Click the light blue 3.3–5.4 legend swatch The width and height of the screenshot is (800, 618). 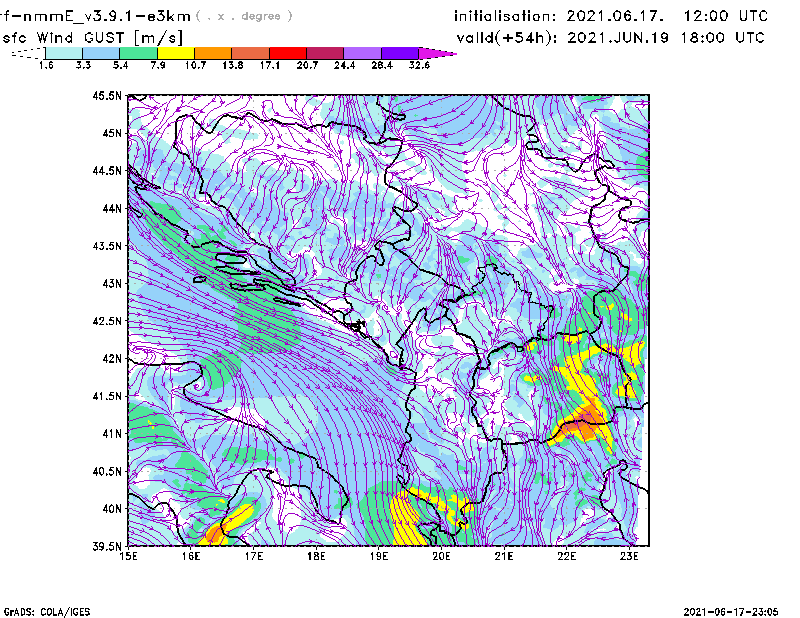pyautogui.click(x=101, y=53)
